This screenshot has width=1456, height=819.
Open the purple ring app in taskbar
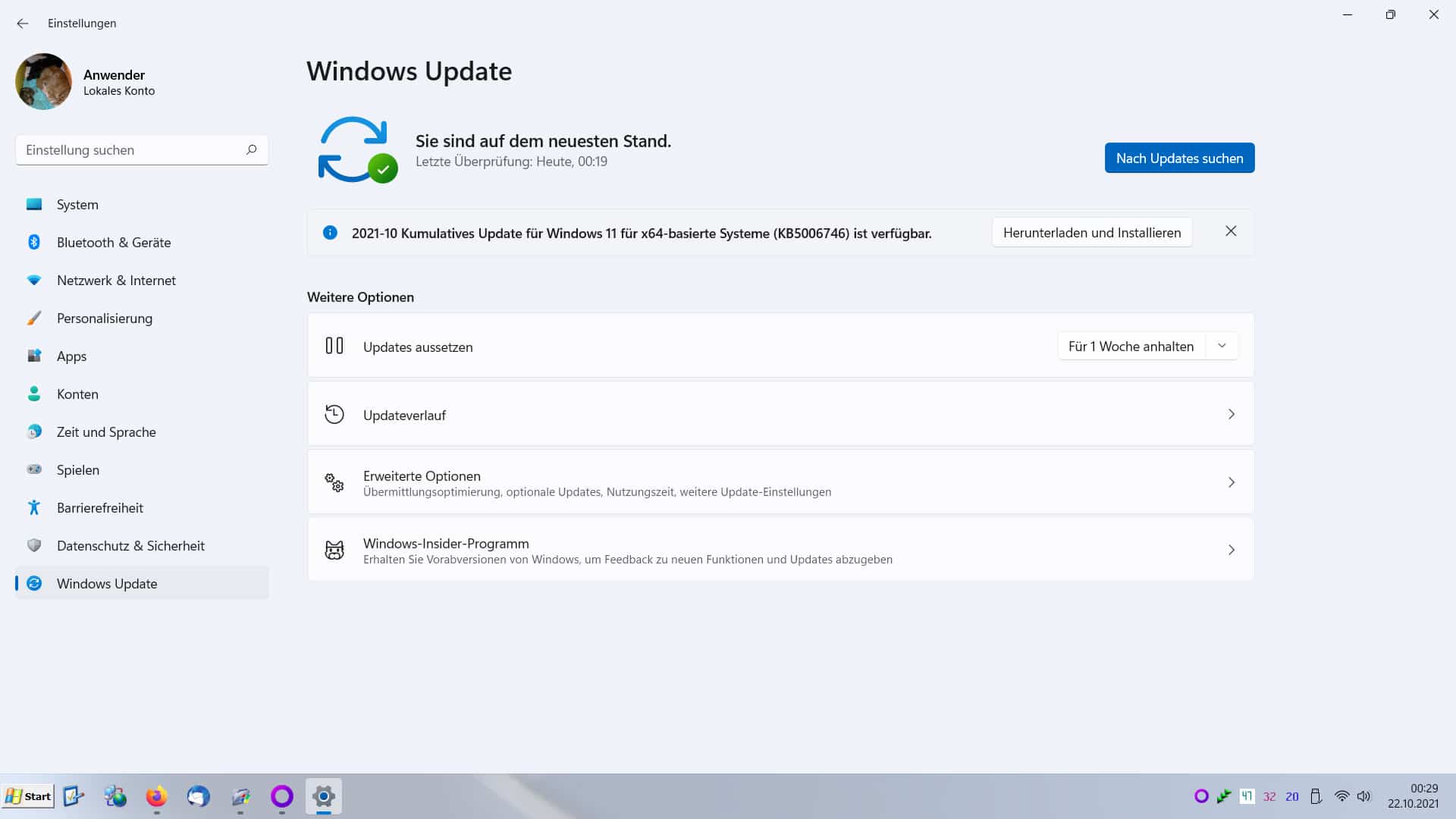coord(282,796)
